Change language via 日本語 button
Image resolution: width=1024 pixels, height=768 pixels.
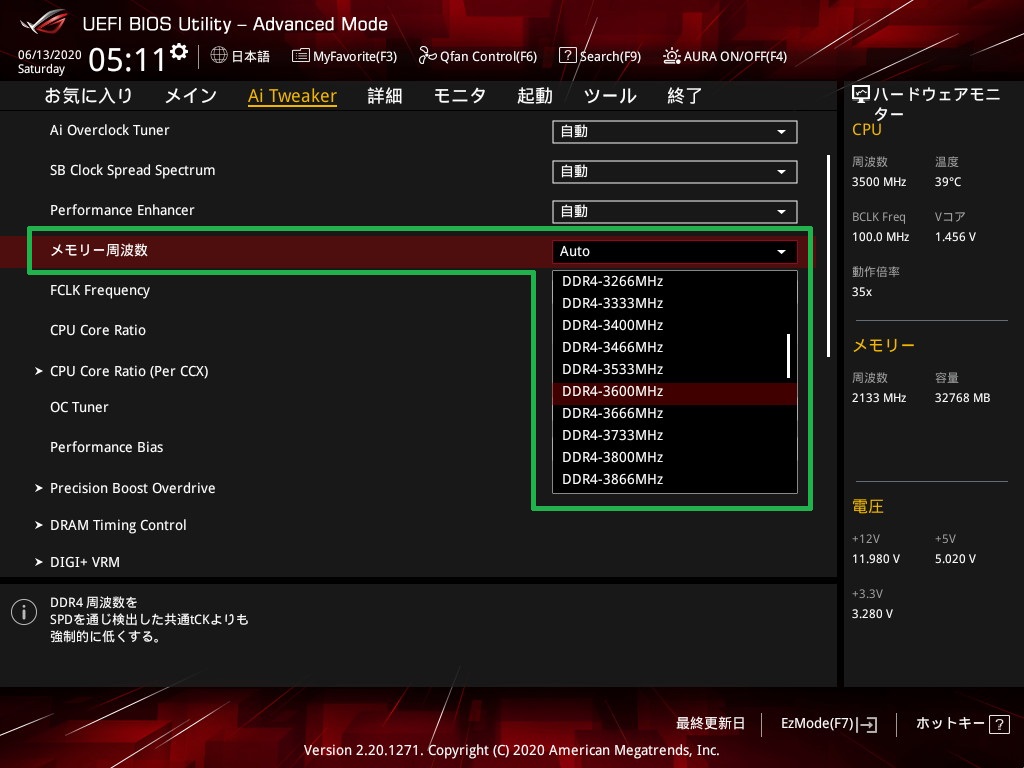point(240,56)
